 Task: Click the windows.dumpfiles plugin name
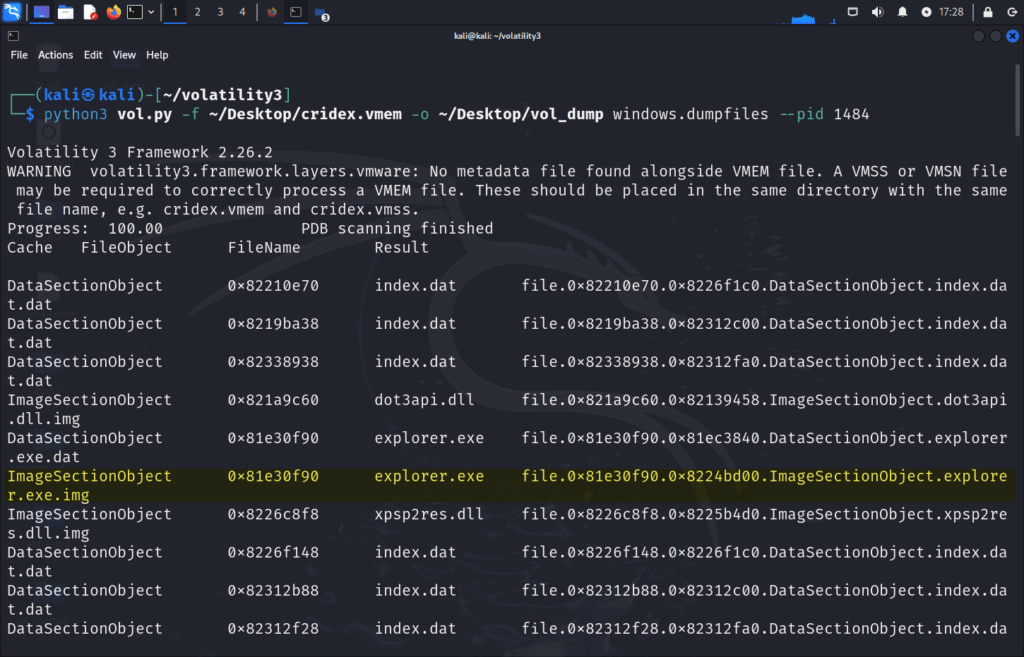[x=690, y=114]
